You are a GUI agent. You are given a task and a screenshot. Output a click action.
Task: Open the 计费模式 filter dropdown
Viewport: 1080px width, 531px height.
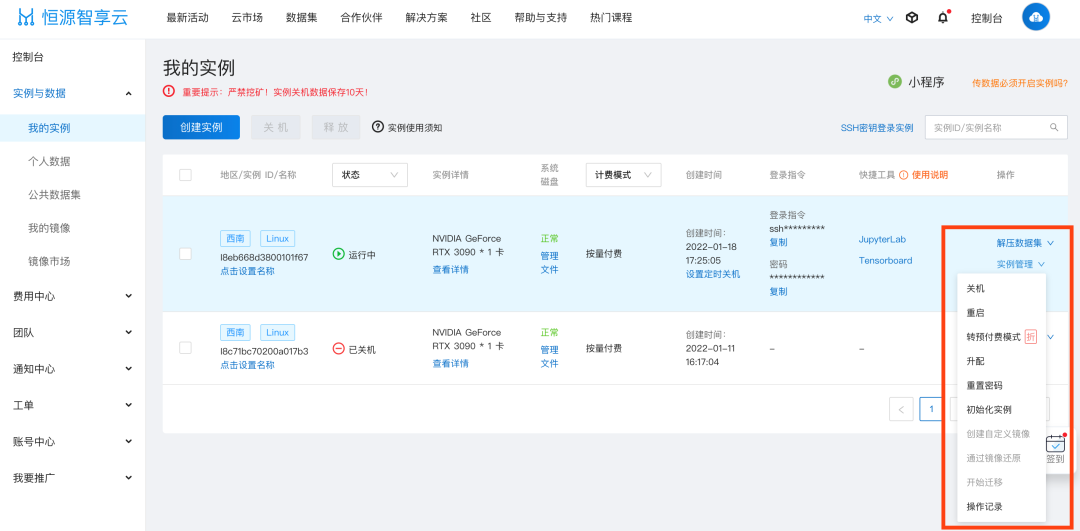[x=623, y=175]
